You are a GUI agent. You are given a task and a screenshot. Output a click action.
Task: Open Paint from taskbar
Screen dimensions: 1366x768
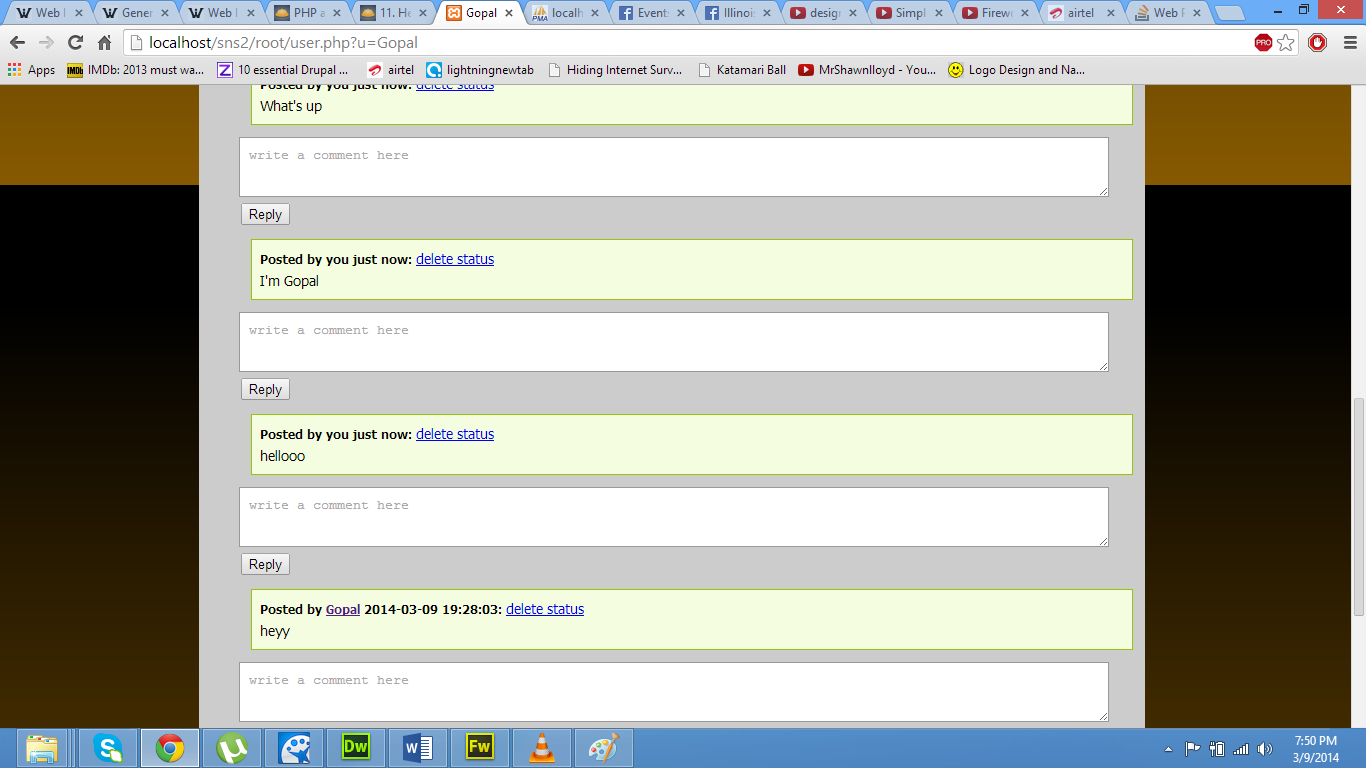[604, 748]
